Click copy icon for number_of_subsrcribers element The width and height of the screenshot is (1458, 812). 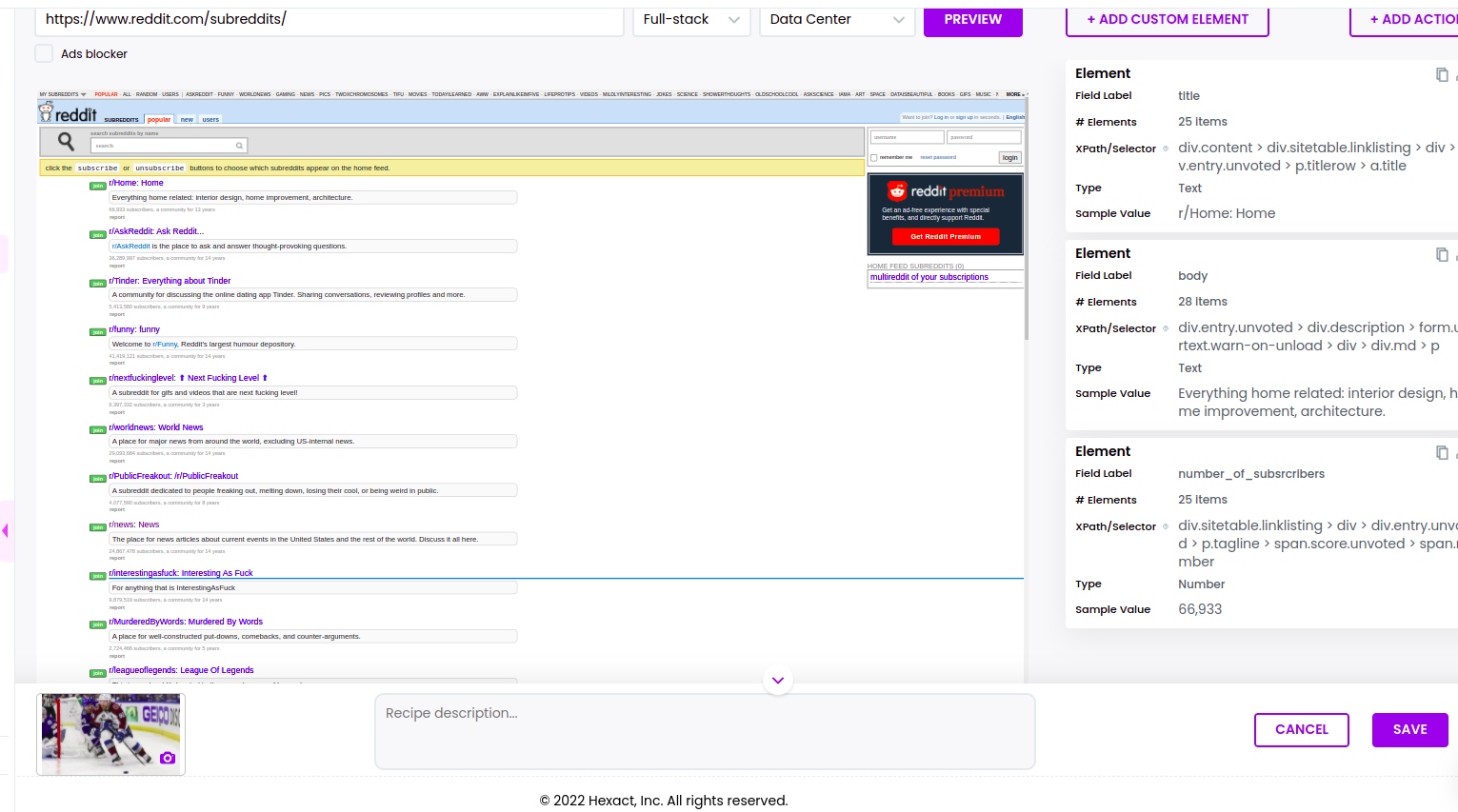[x=1441, y=452]
